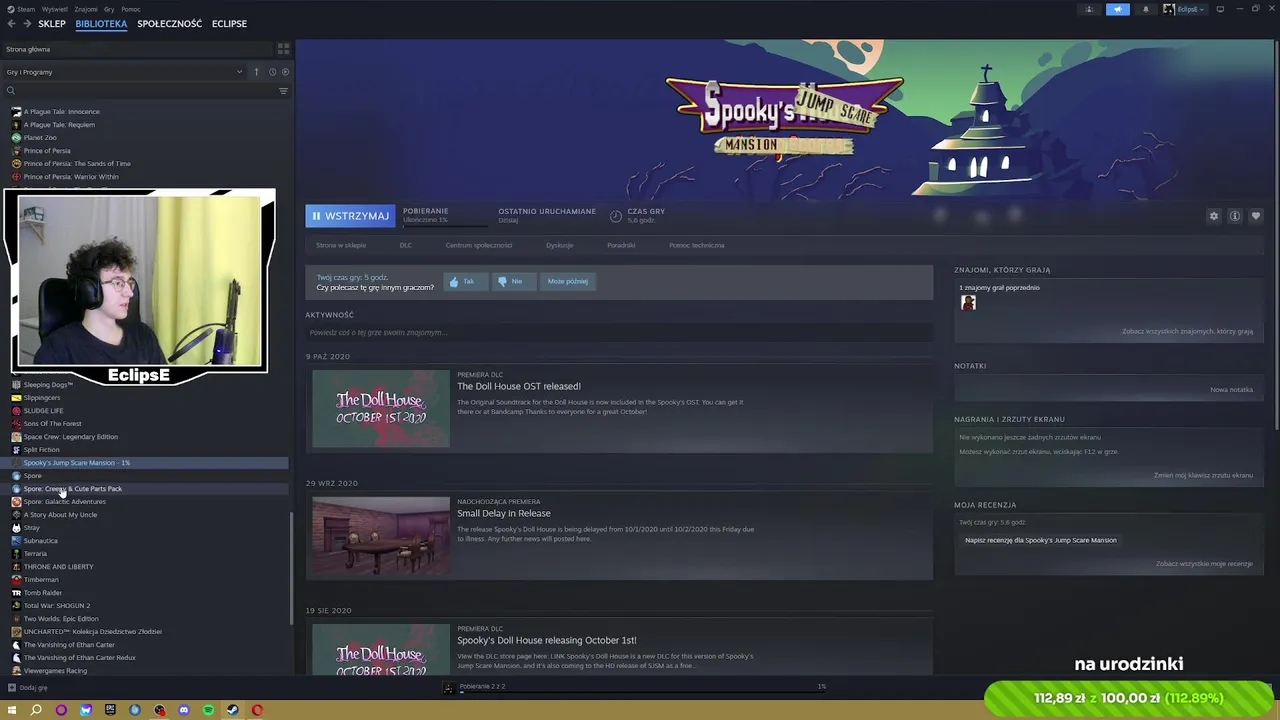View all my reviews link

coord(1204,564)
